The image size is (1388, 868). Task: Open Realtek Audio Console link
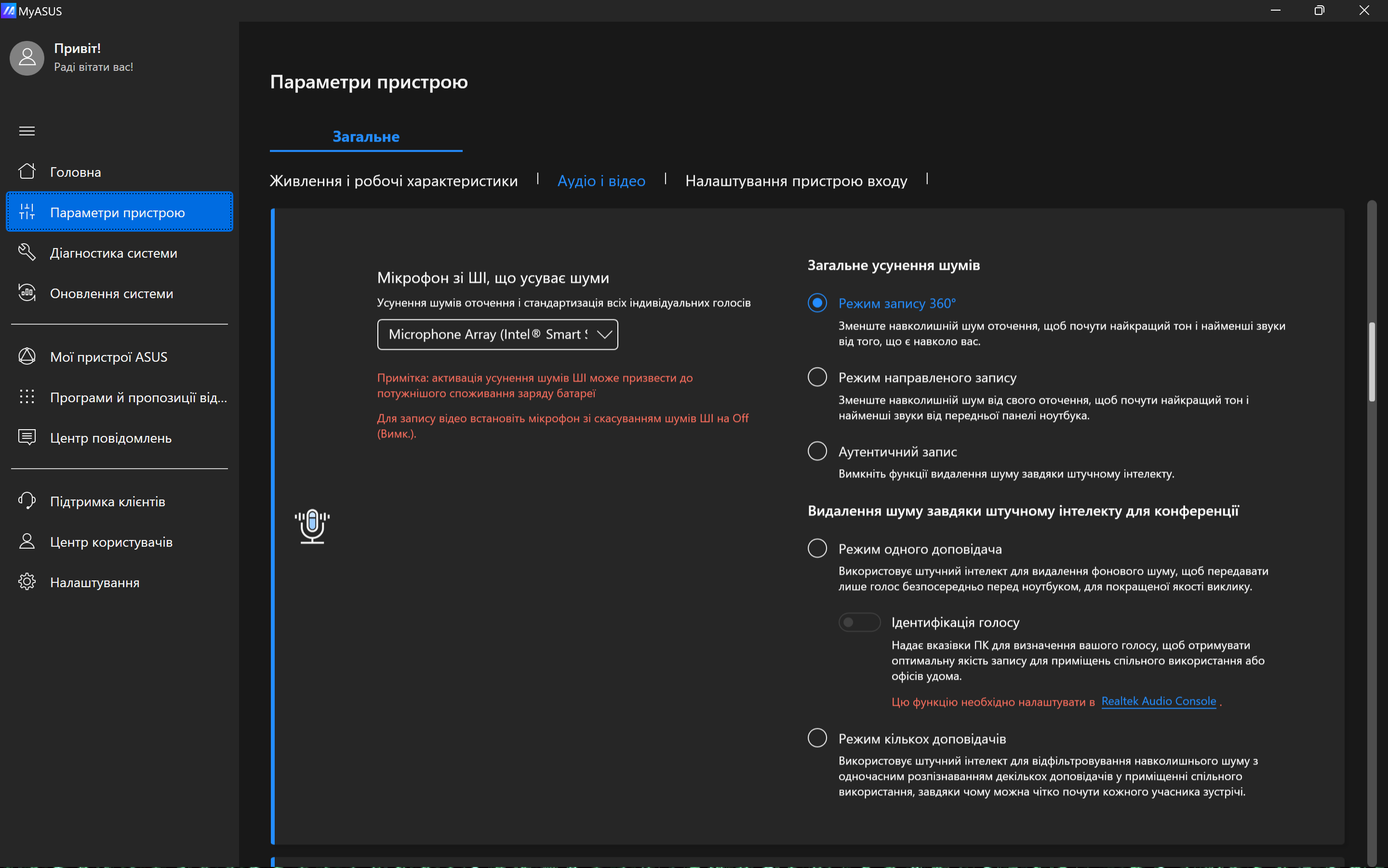[x=1158, y=701]
